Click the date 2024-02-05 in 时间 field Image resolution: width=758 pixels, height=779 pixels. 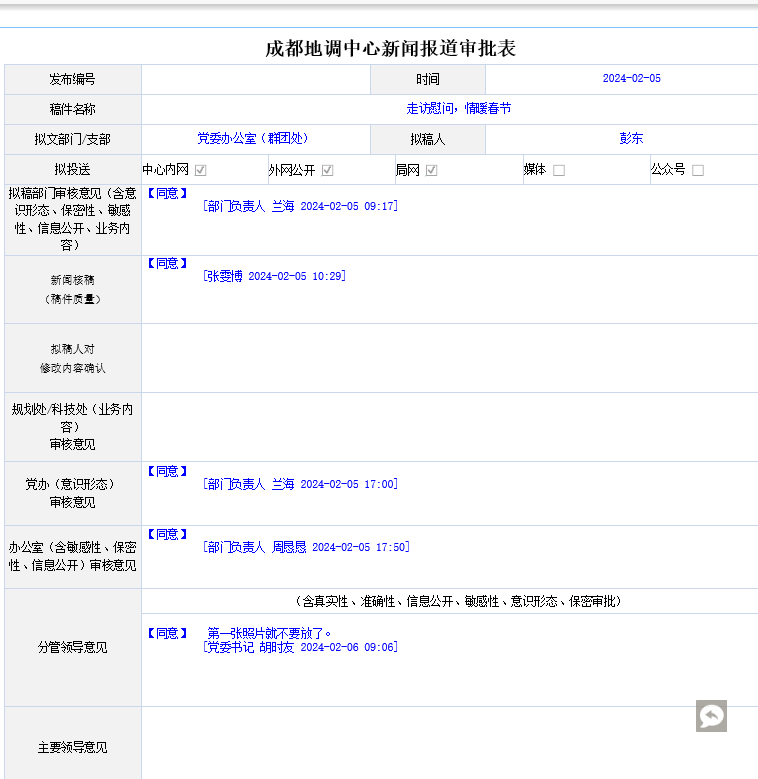pos(631,79)
